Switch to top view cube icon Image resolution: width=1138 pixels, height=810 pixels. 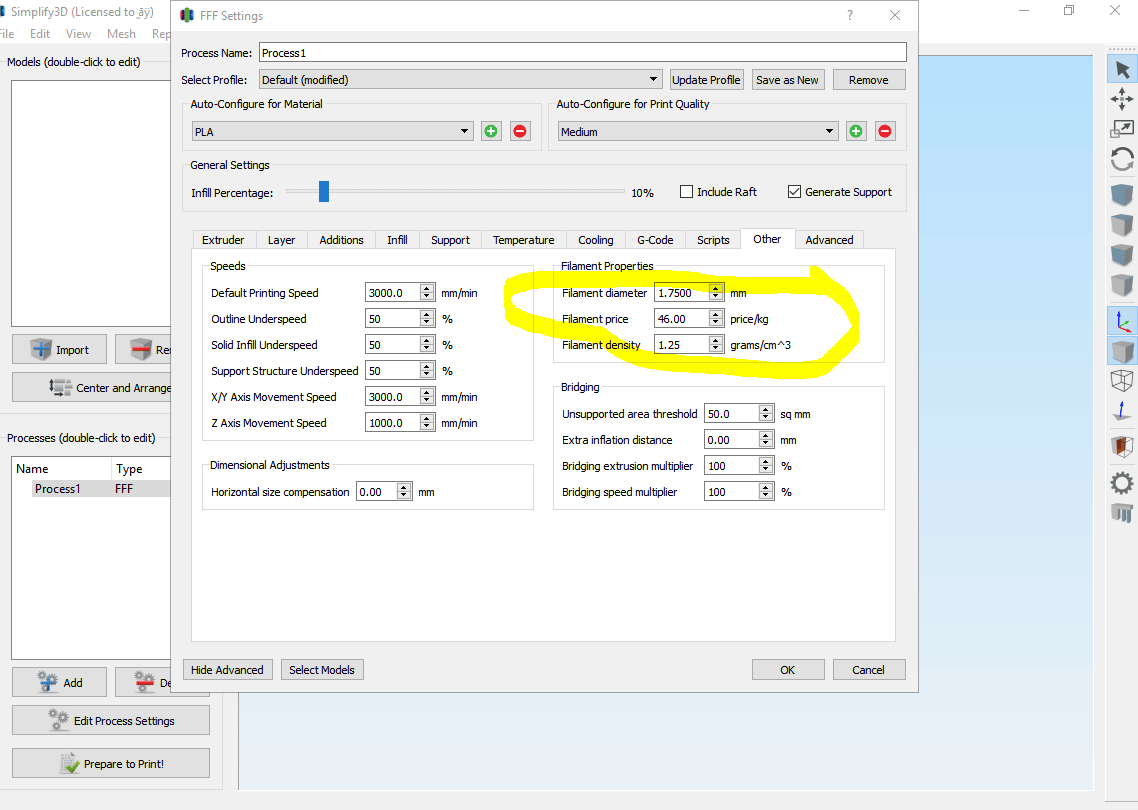pyautogui.click(x=1122, y=225)
